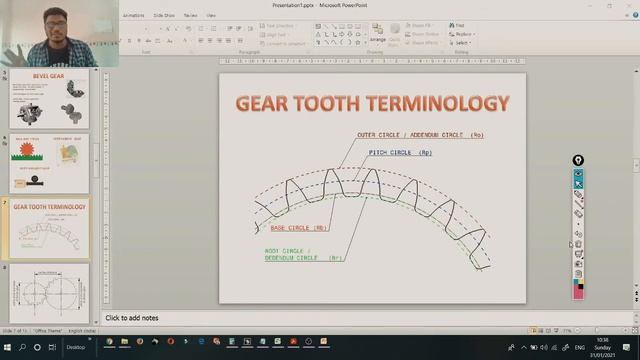Screen dimensions: 640x360
Task: Open the Select dropdown in Editing group
Action: click(460, 43)
